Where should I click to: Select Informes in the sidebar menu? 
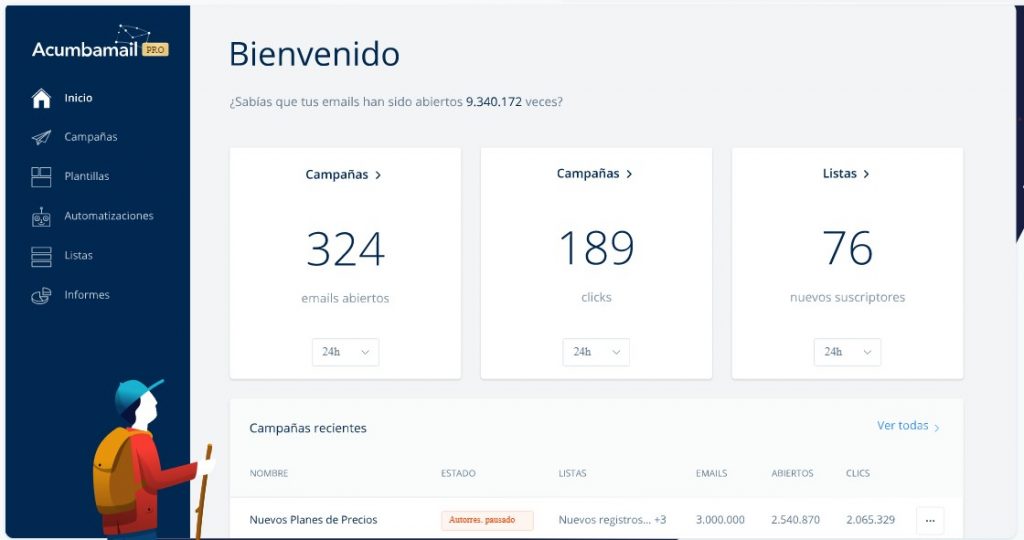[x=87, y=295]
